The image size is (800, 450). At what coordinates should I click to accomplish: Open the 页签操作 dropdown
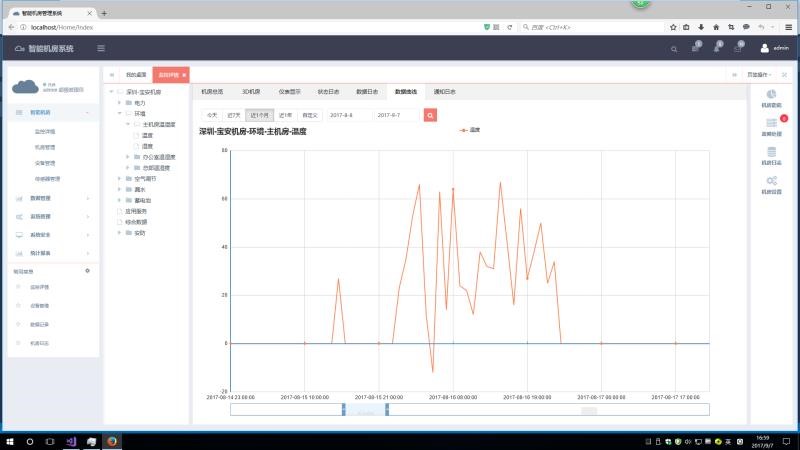pyautogui.click(x=759, y=75)
